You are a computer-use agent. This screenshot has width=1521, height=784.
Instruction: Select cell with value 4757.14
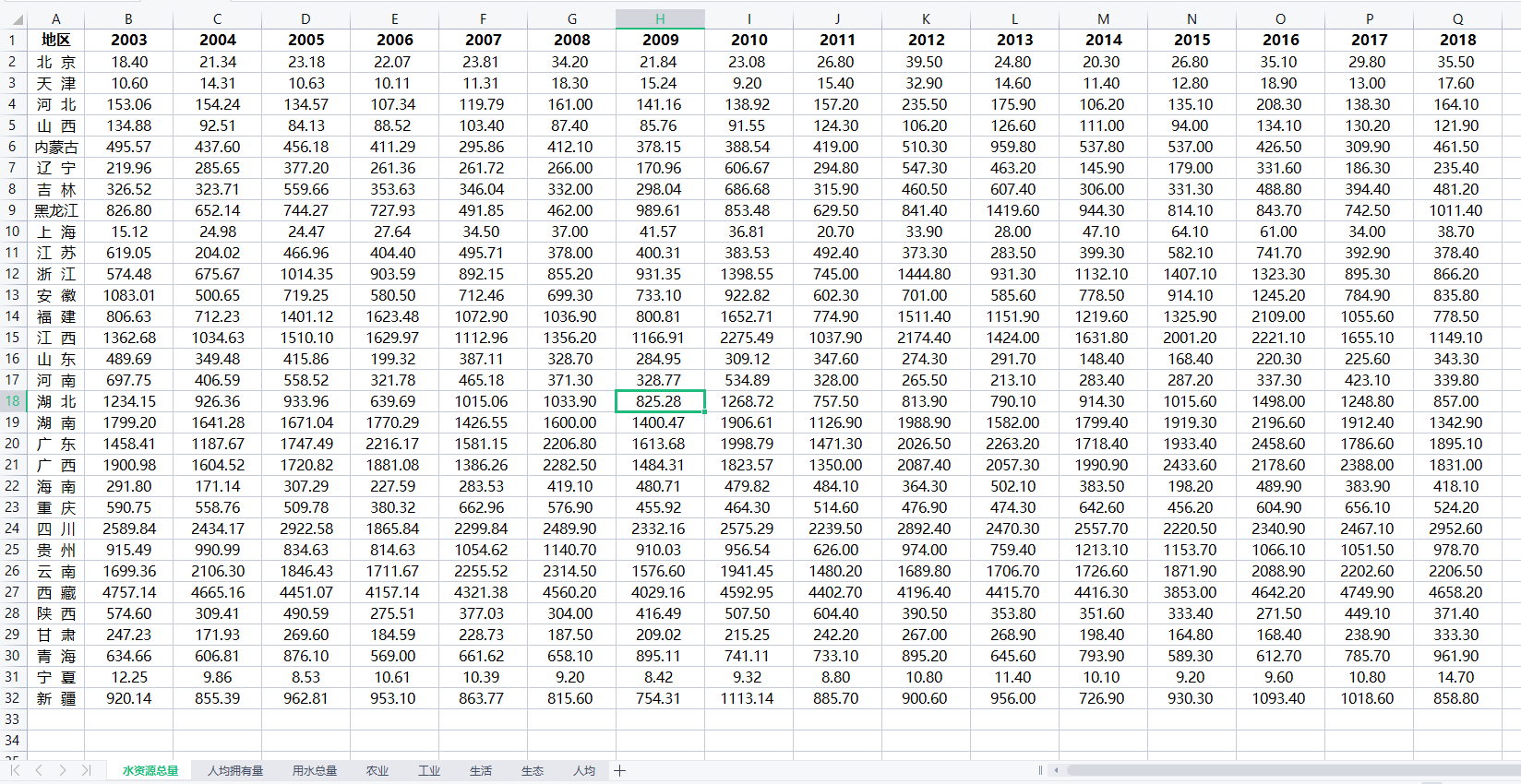[129, 592]
